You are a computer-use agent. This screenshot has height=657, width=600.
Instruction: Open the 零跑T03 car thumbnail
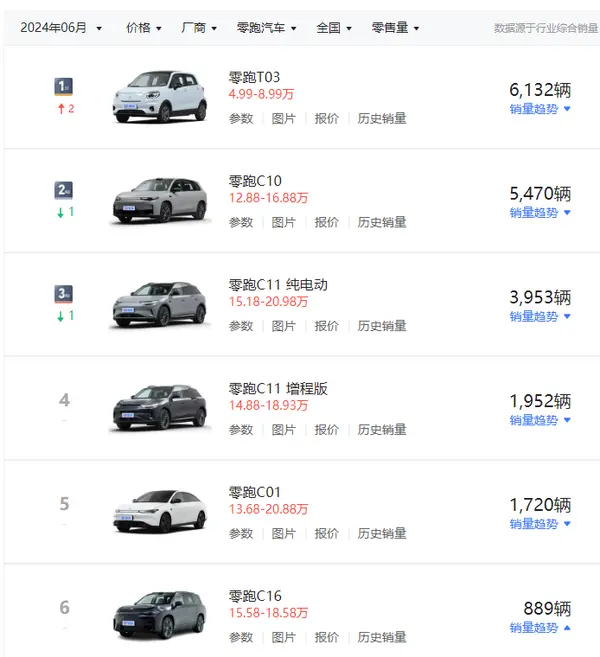coord(160,97)
